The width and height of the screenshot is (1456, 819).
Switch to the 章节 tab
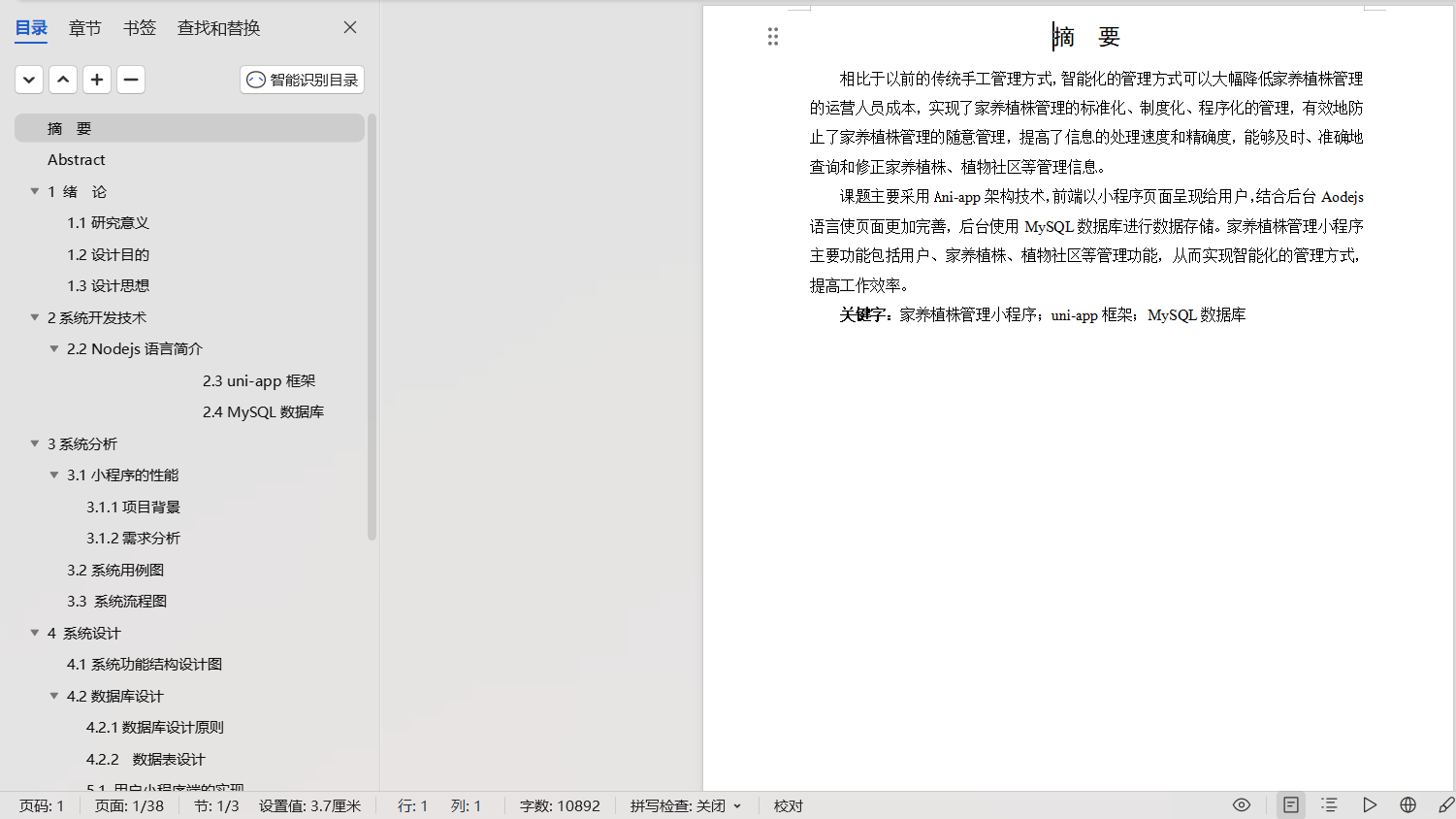pos(84,28)
